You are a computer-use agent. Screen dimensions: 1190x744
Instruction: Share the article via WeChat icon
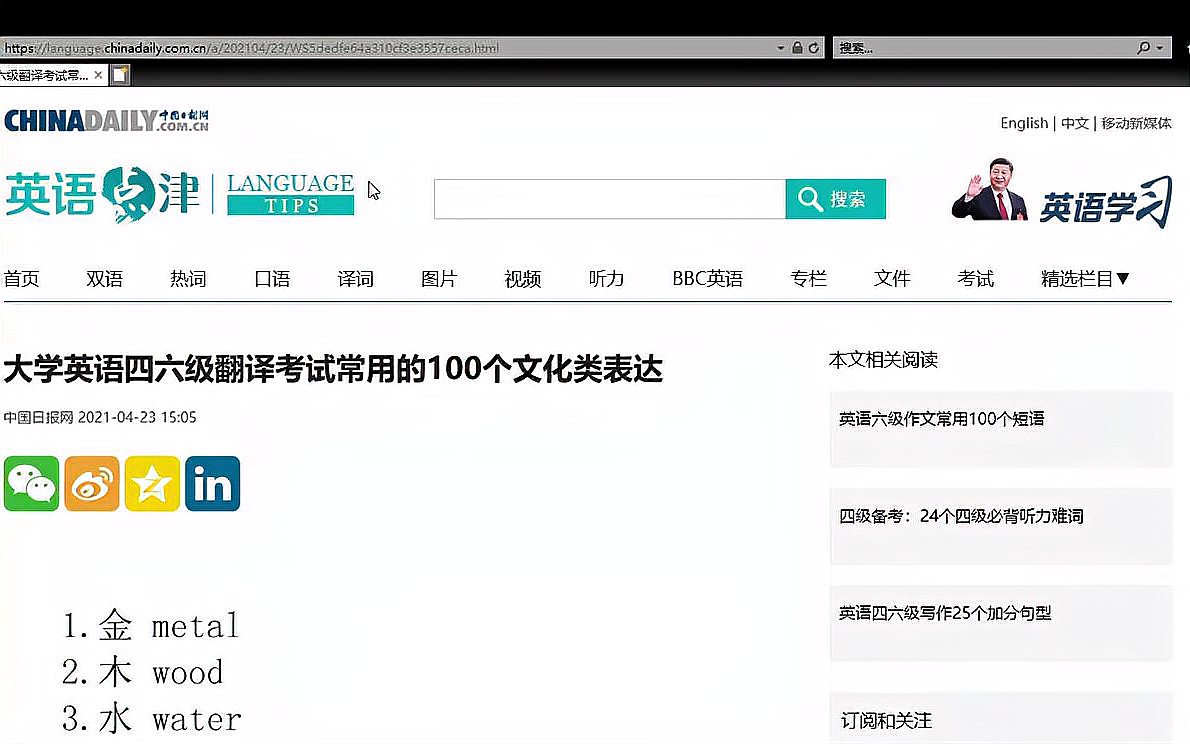(31, 483)
